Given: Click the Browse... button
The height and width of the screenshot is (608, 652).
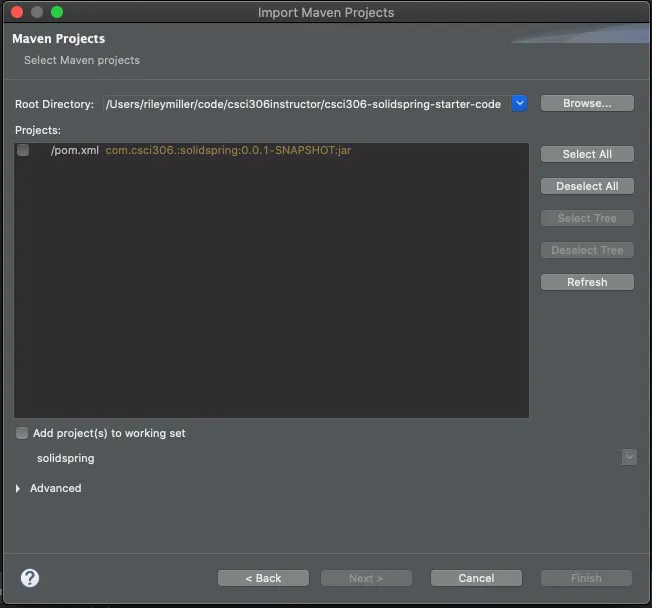Looking at the screenshot, I should pos(587,103).
